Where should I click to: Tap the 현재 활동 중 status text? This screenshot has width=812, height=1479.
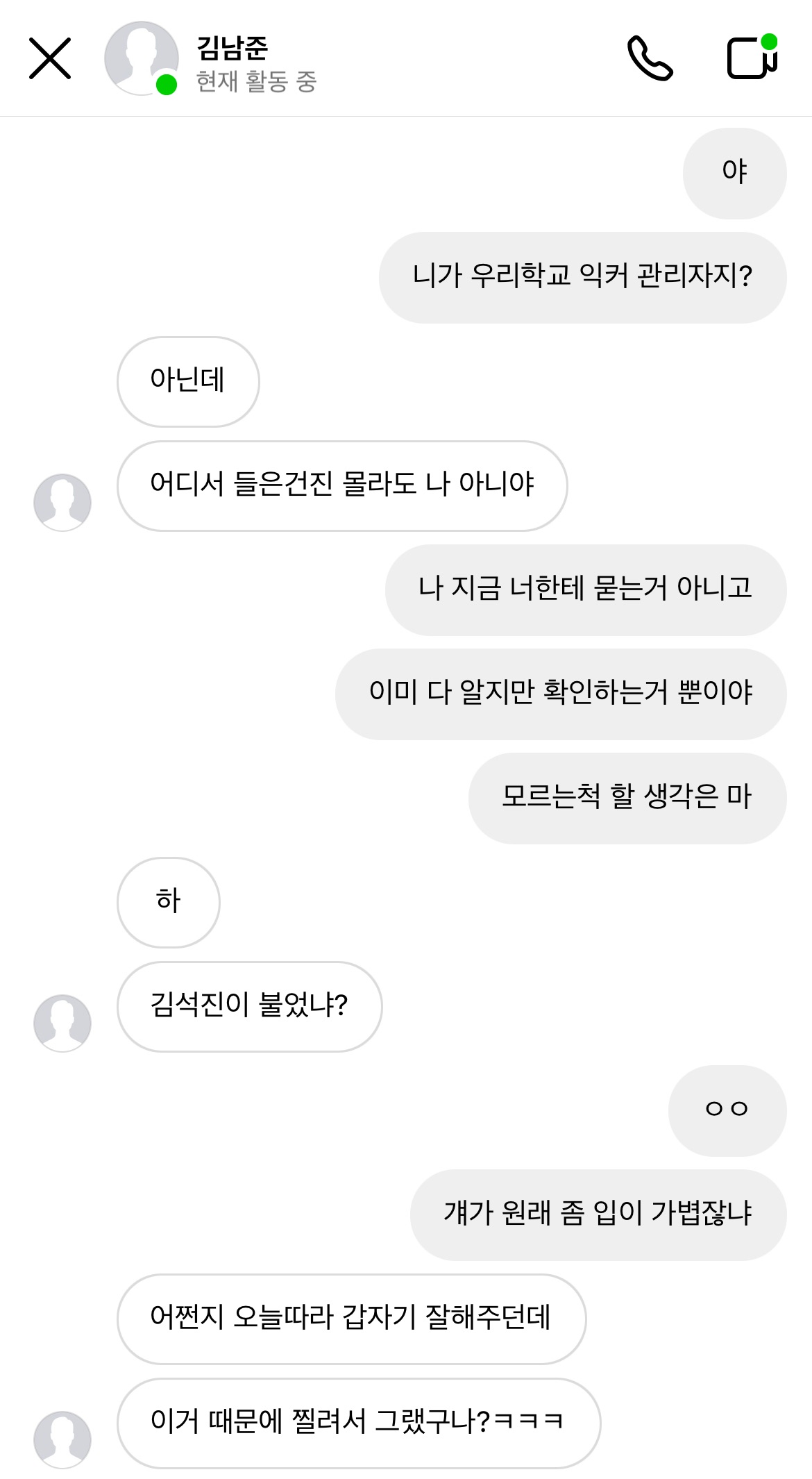257,82
